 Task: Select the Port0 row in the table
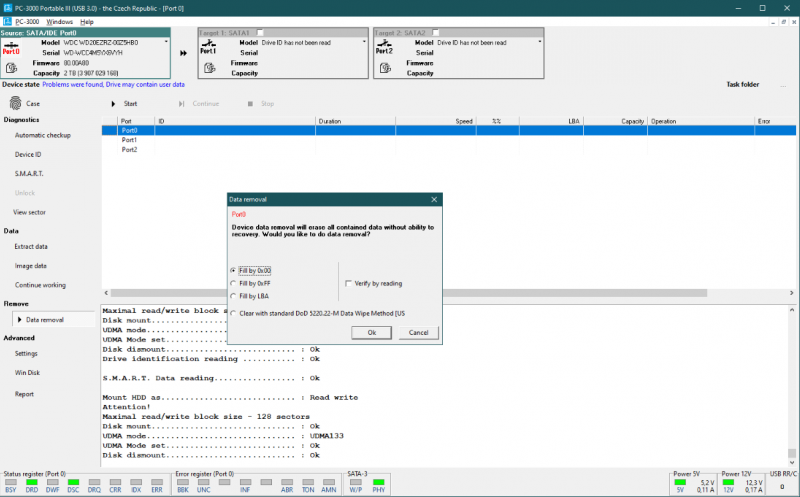point(449,130)
